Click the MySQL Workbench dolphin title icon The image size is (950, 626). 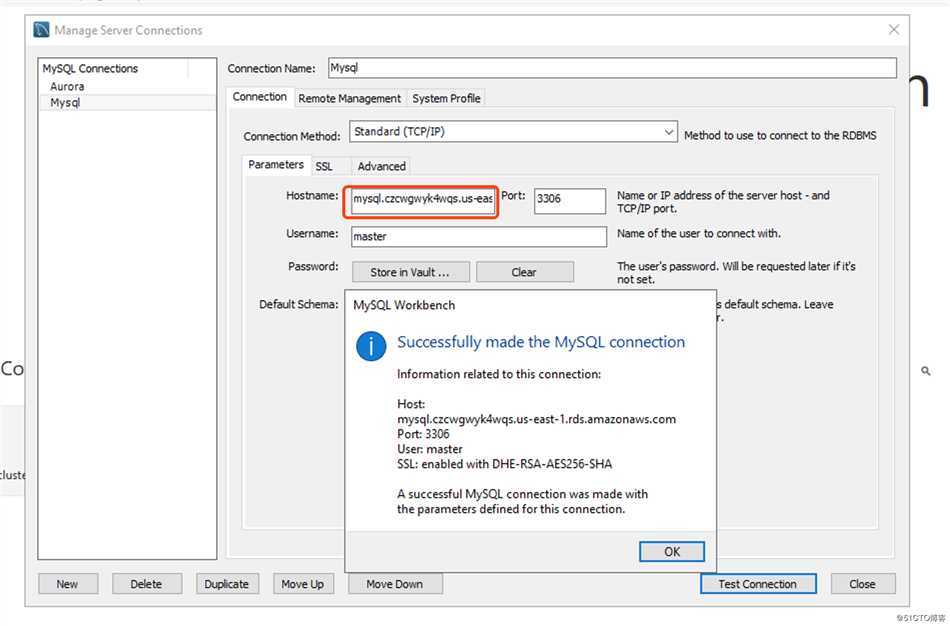(x=41, y=30)
